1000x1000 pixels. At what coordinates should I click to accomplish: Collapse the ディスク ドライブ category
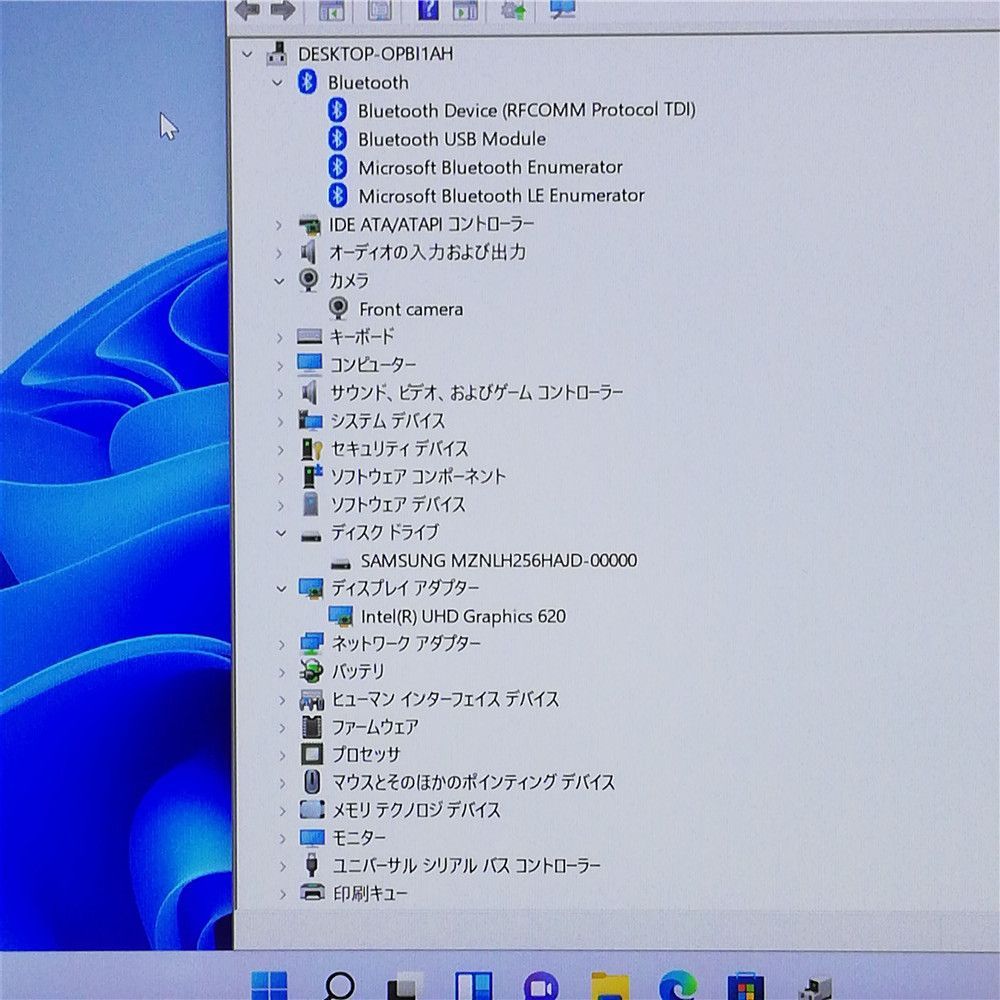281,533
